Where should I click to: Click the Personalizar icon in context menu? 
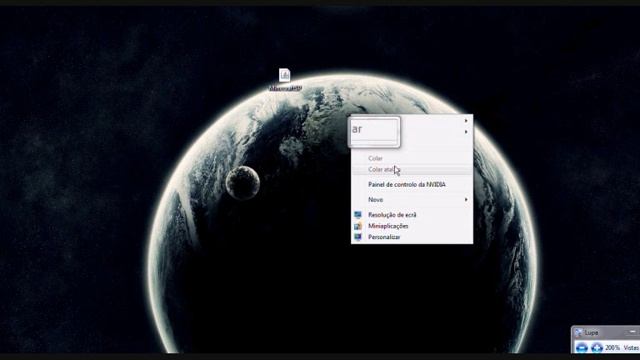click(x=358, y=237)
